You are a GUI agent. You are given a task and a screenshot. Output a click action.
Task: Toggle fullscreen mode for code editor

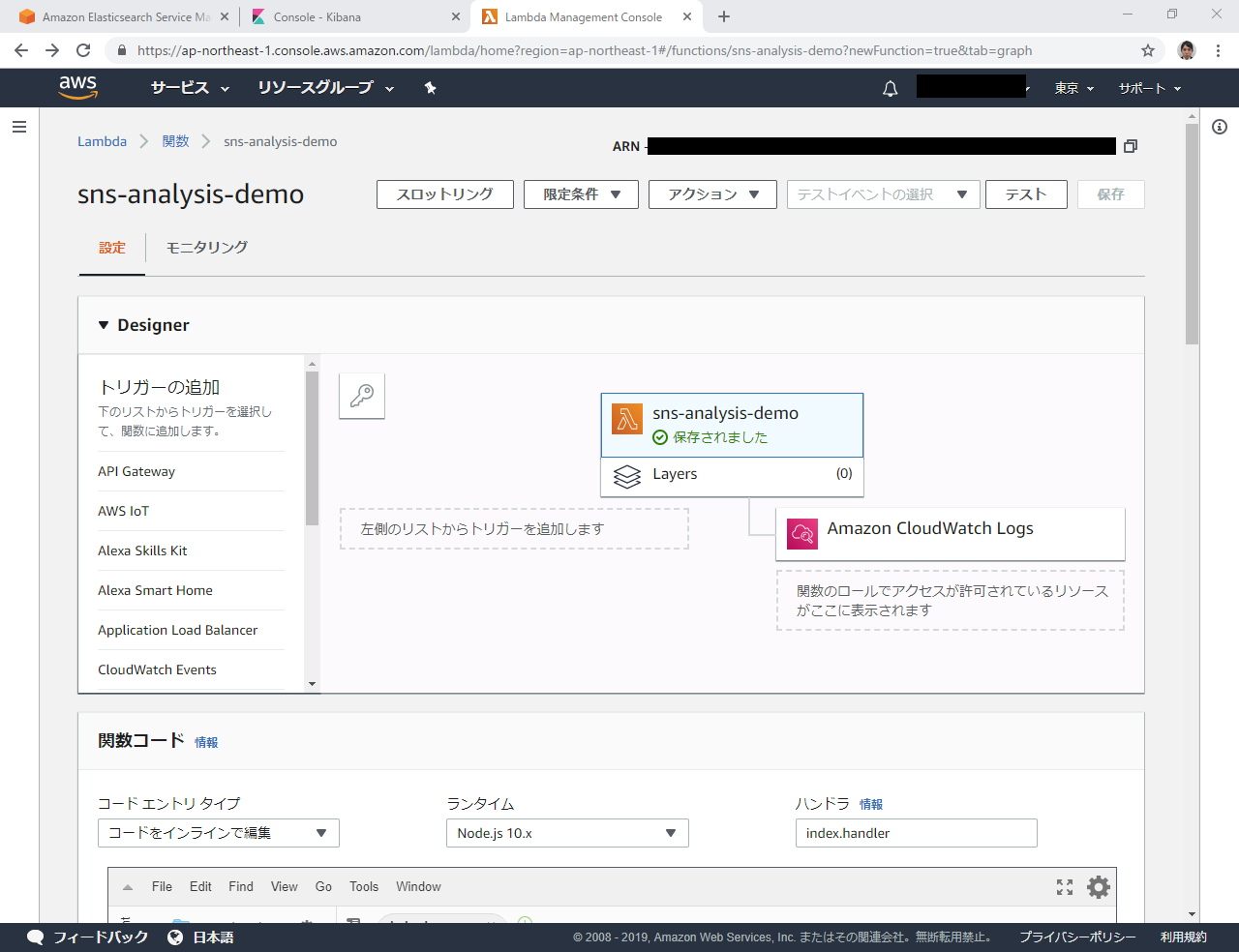coord(1065,887)
